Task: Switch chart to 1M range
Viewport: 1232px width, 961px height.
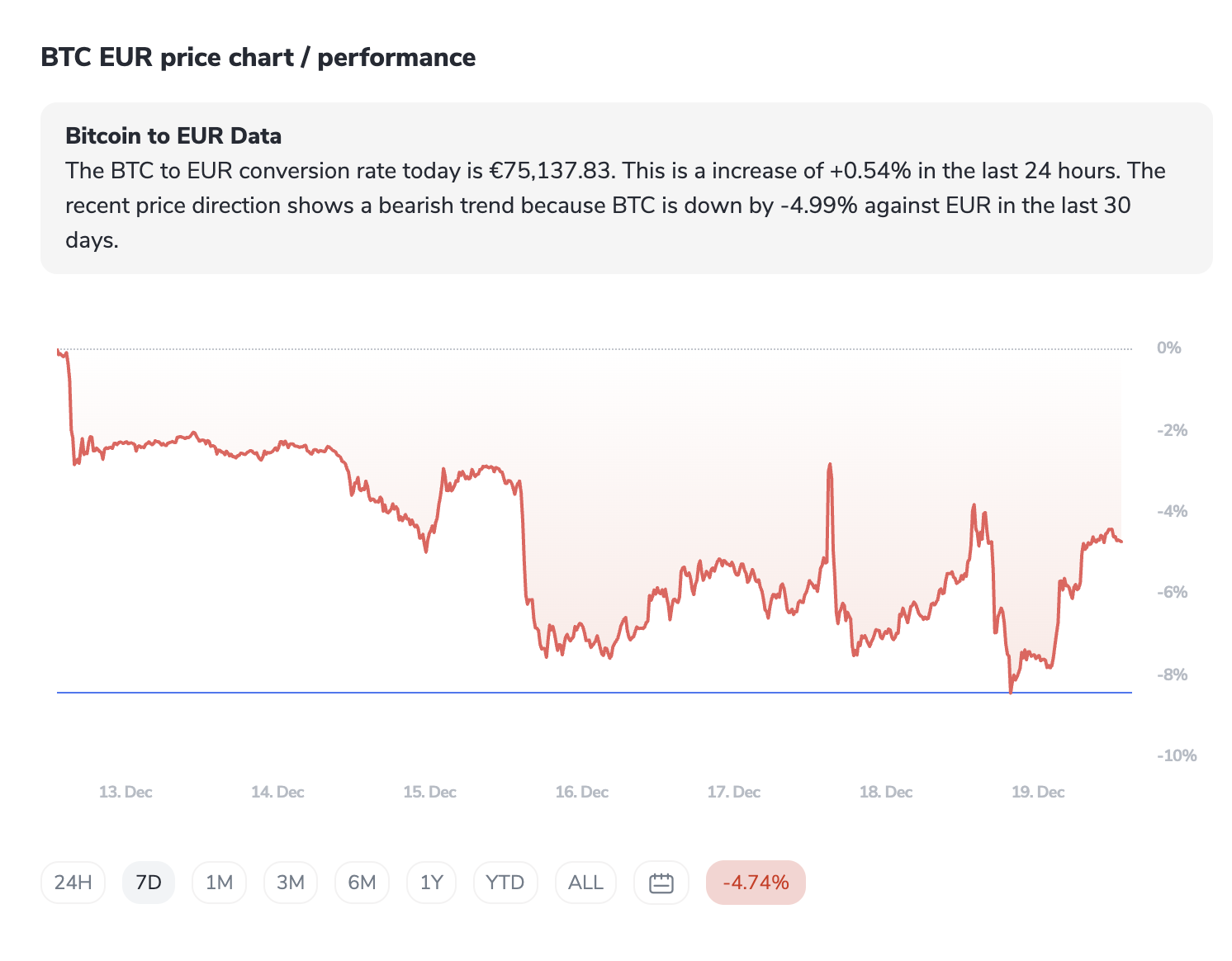Action: coord(219,883)
